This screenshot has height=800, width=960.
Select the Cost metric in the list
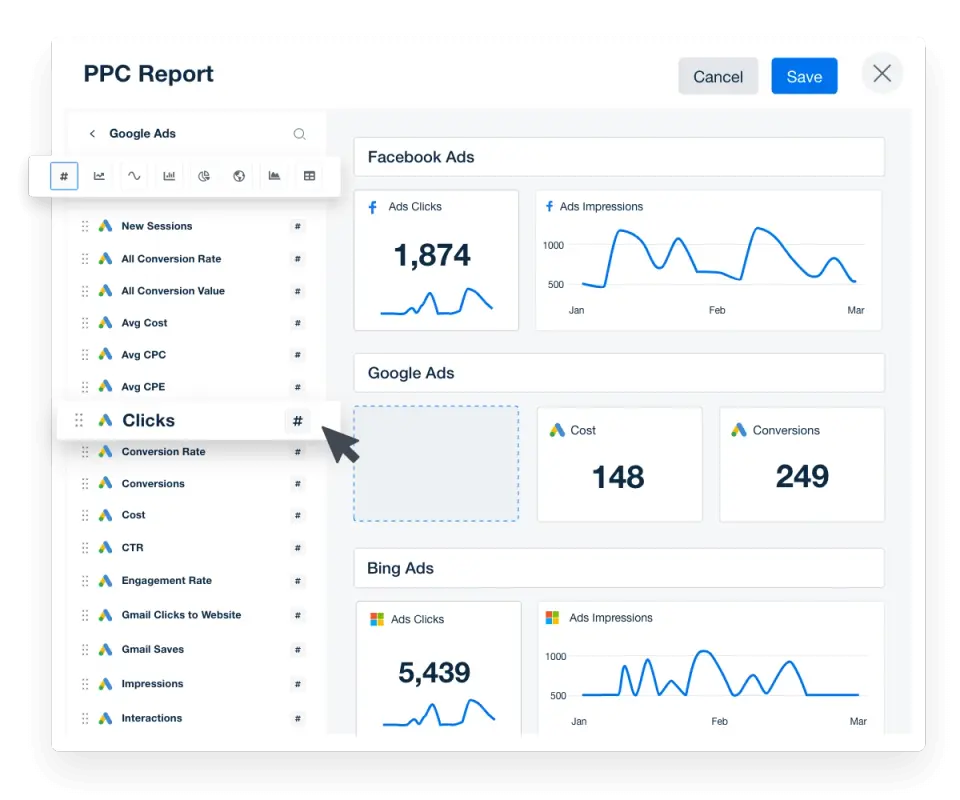click(x=133, y=515)
